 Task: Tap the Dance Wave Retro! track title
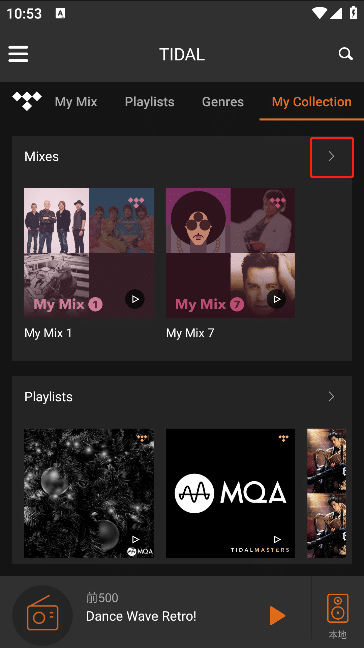point(141,616)
